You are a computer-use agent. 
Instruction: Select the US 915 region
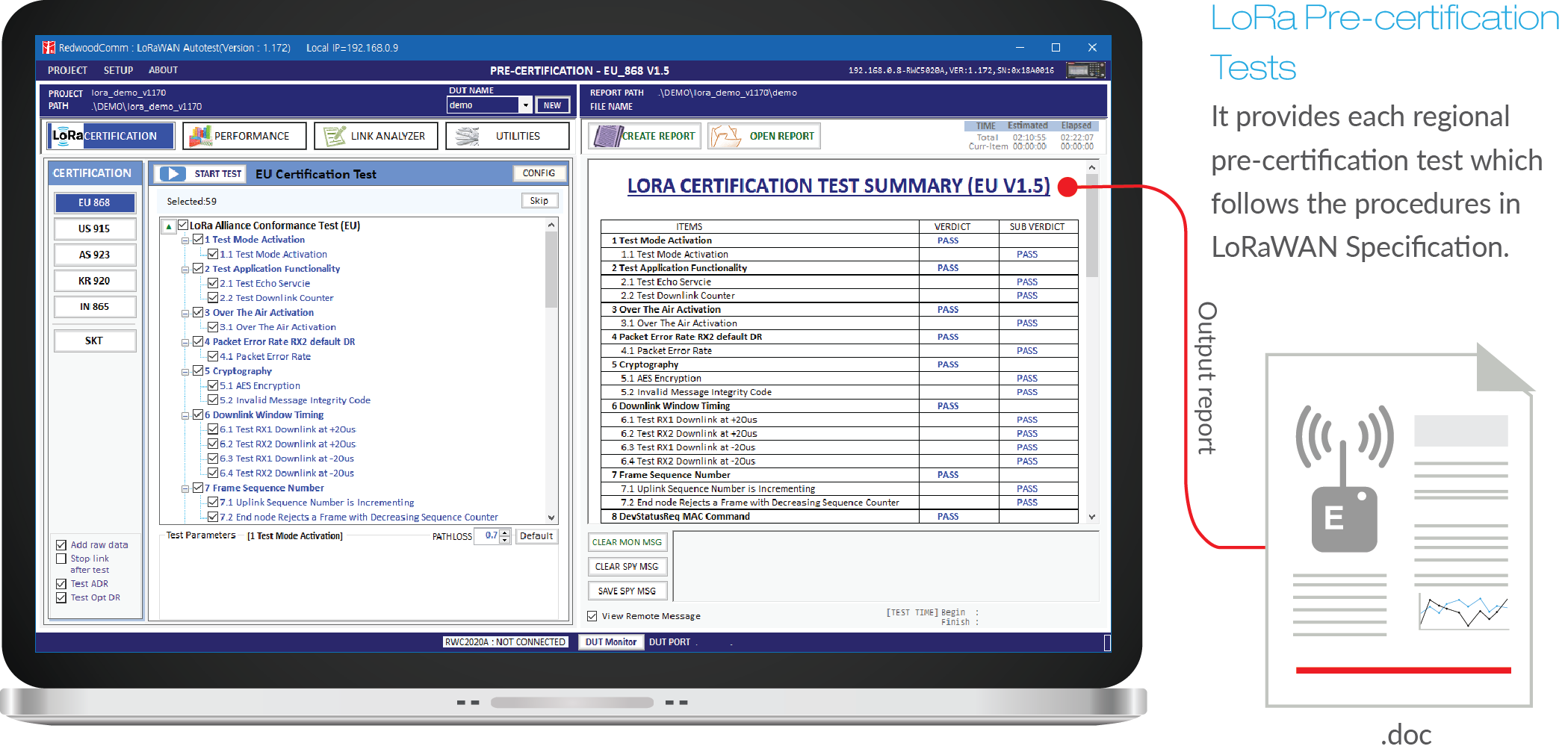coord(95,229)
